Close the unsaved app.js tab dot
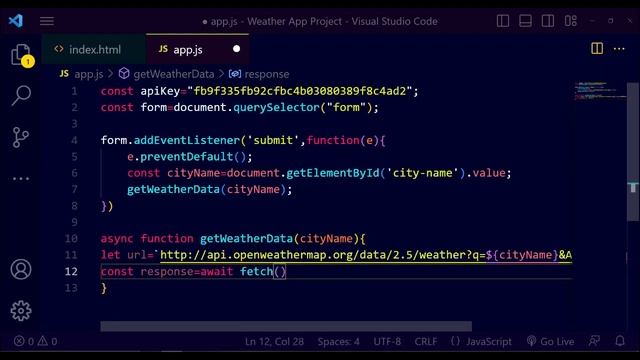Viewport: 640px width, 360px height. tap(236, 49)
